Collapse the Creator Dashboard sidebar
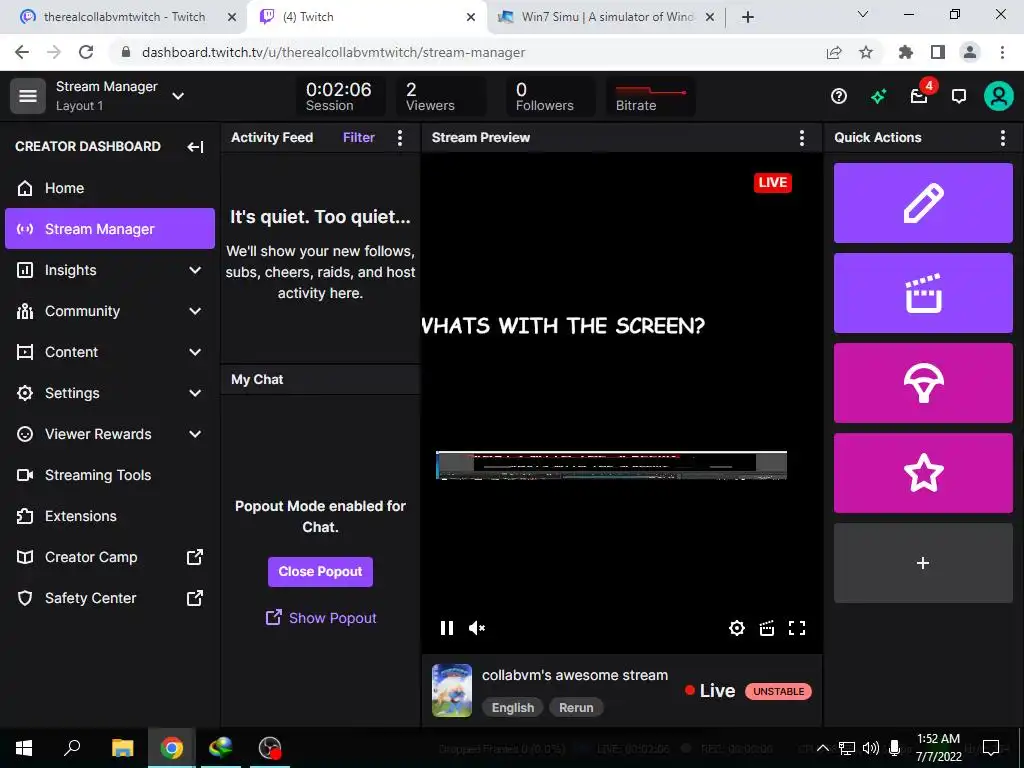1024x768 pixels. 195,147
